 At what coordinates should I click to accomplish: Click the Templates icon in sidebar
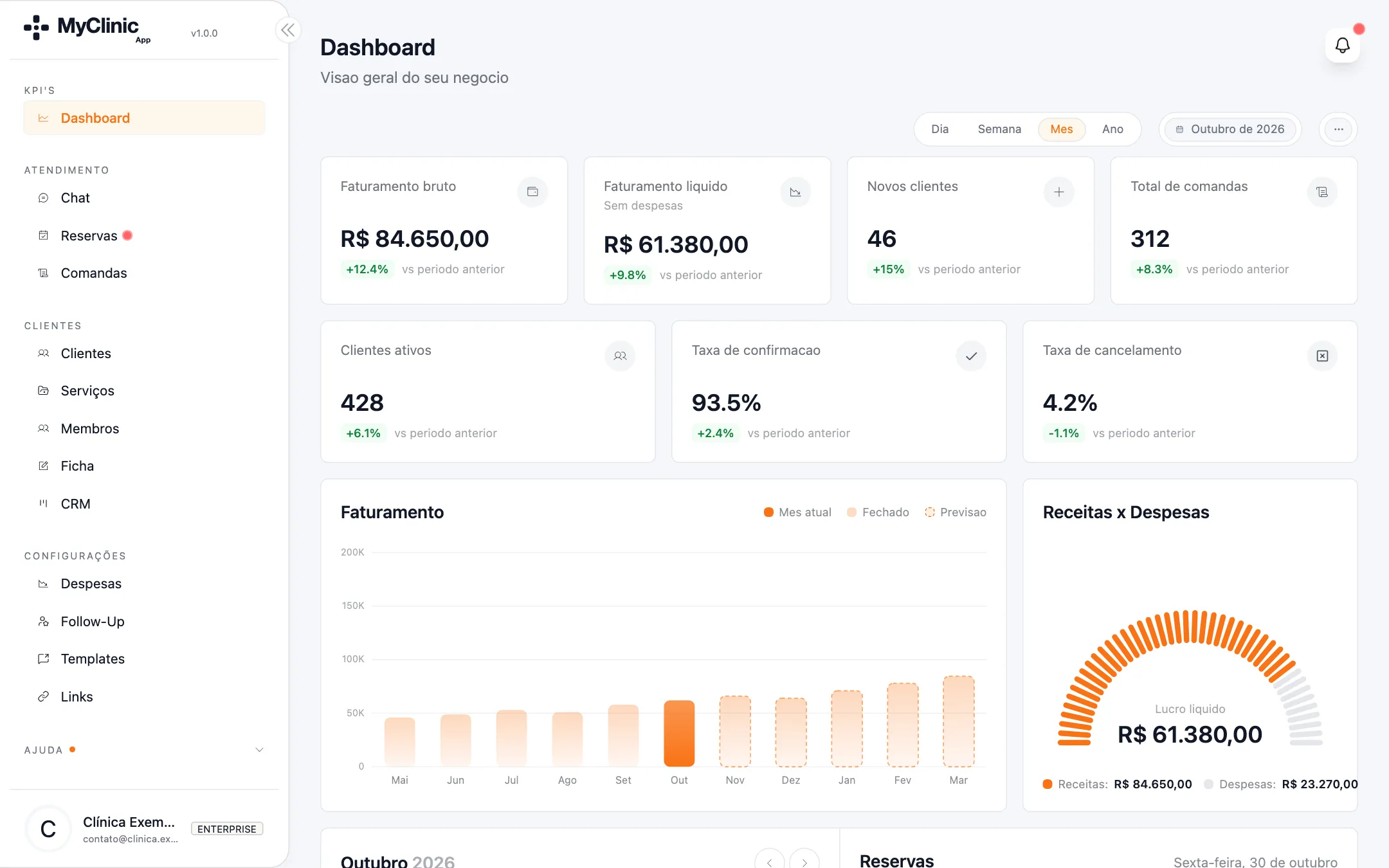[x=43, y=658]
